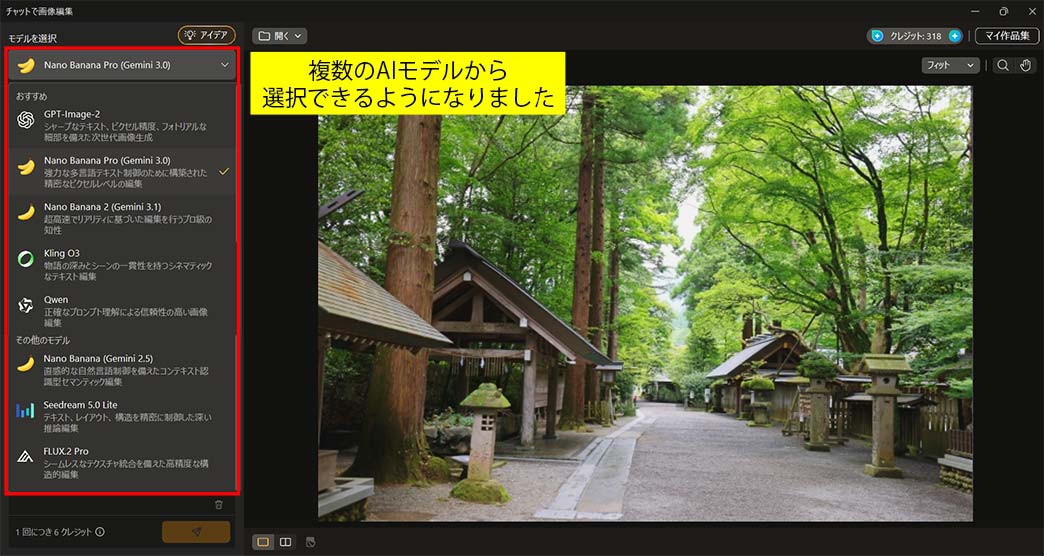Select the Qwen model entry
The image size is (1044, 556).
pos(122,311)
